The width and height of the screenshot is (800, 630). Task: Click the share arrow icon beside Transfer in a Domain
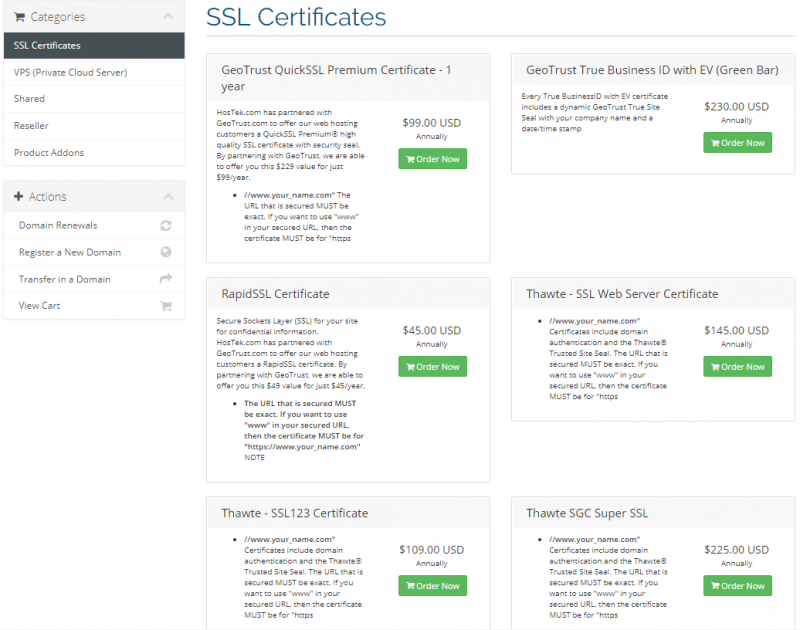166,279
